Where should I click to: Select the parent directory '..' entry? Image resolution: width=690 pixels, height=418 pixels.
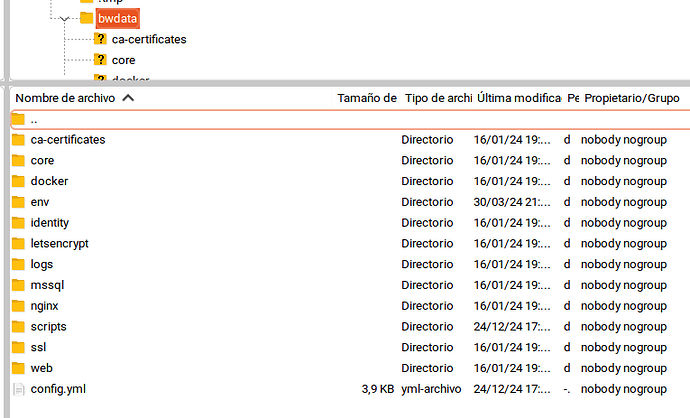coord(350,120)
